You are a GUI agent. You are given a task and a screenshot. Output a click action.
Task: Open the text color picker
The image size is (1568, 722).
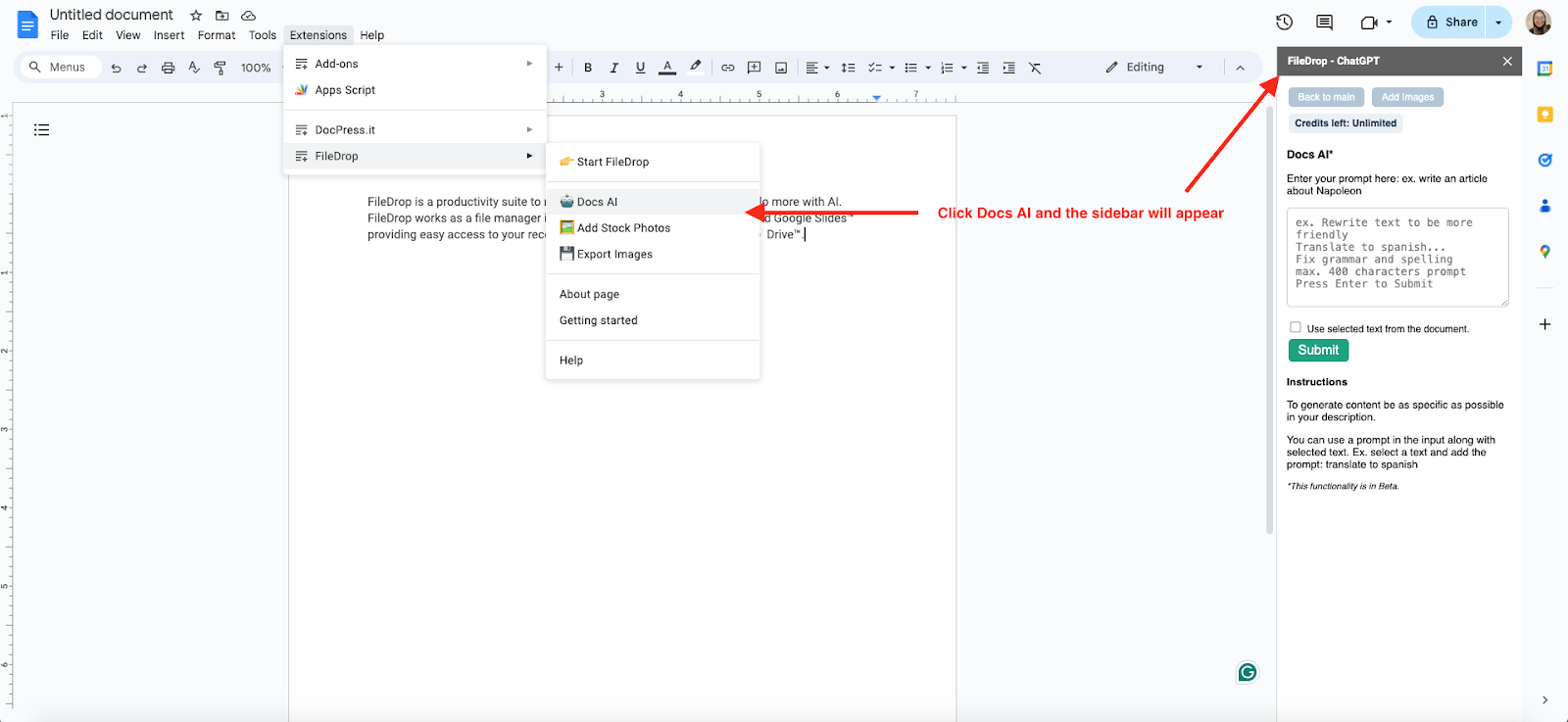(667, 68)
